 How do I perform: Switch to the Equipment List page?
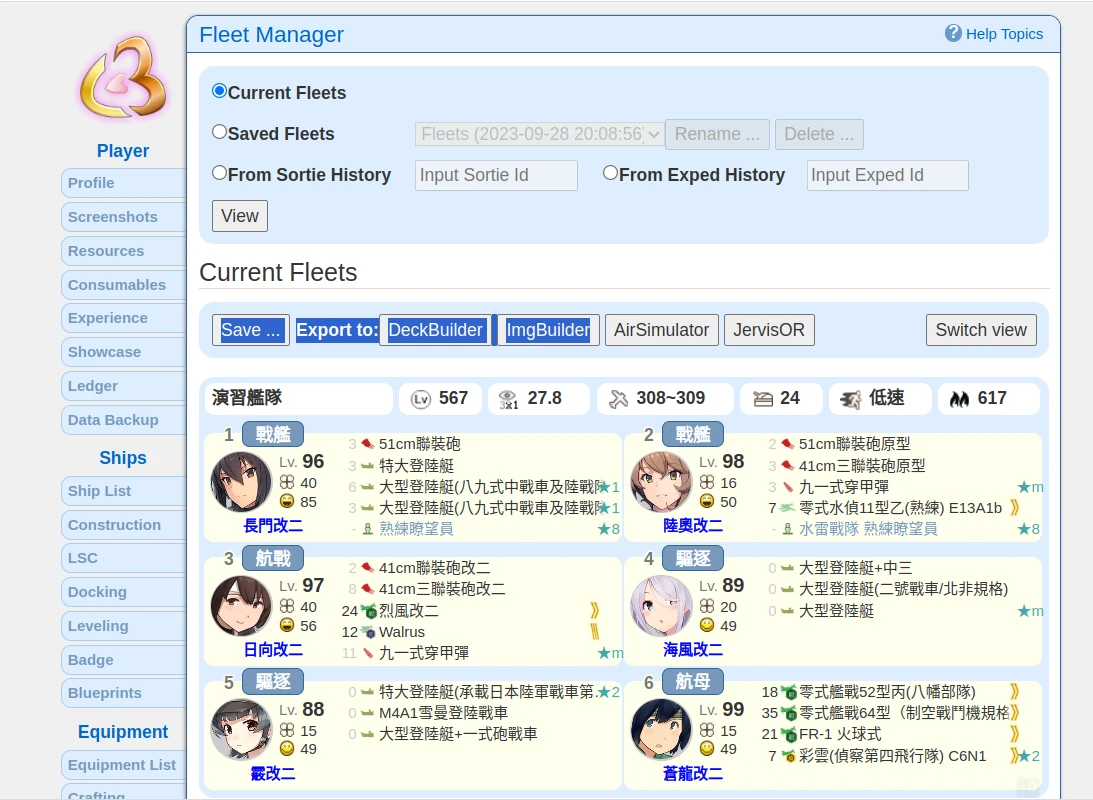pos(123,764)
